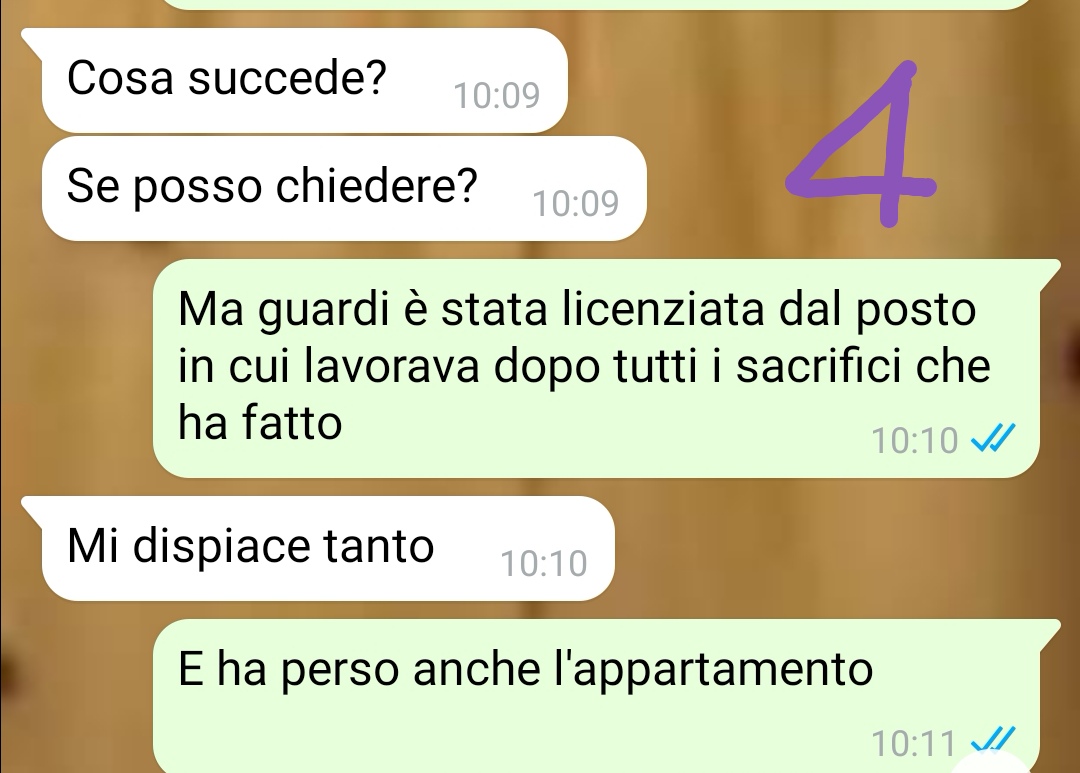Tap the word "chiedere?" in the white bubble
The height and width of the screenshot is (773, 1080).
pyautogui.click(x=377, y=186)
